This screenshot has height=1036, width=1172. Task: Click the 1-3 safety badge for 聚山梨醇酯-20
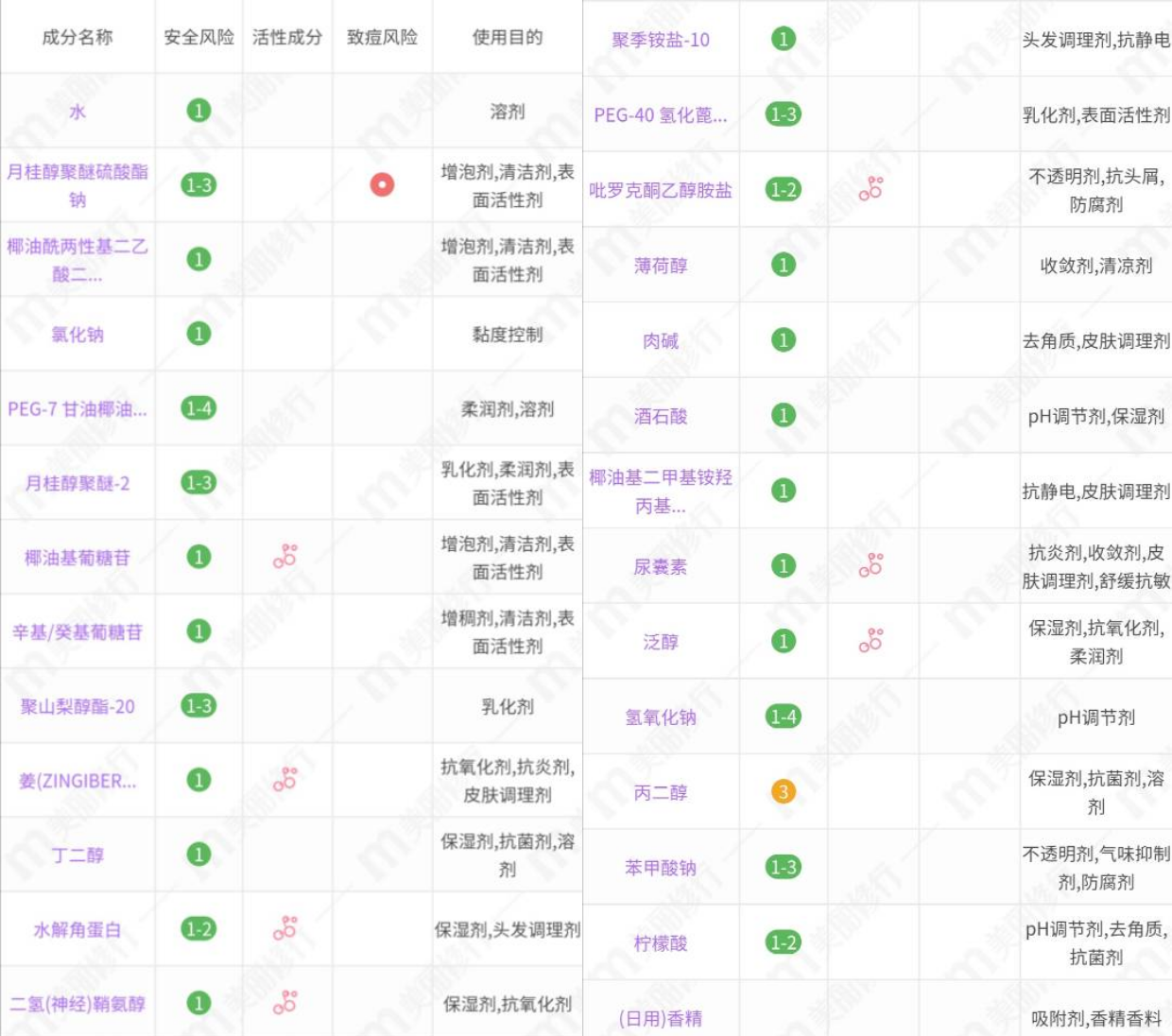click(198, 705)
